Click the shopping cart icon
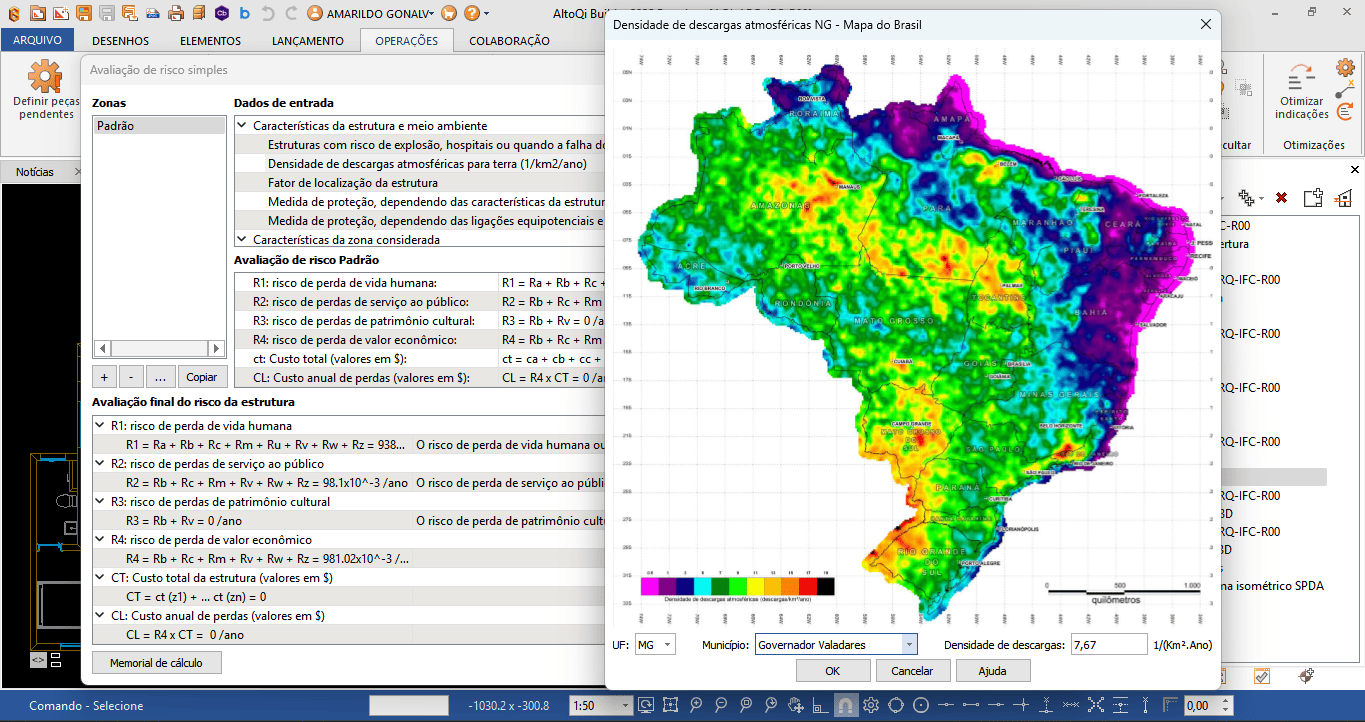 pyautogui.click(x=449, y=14)
